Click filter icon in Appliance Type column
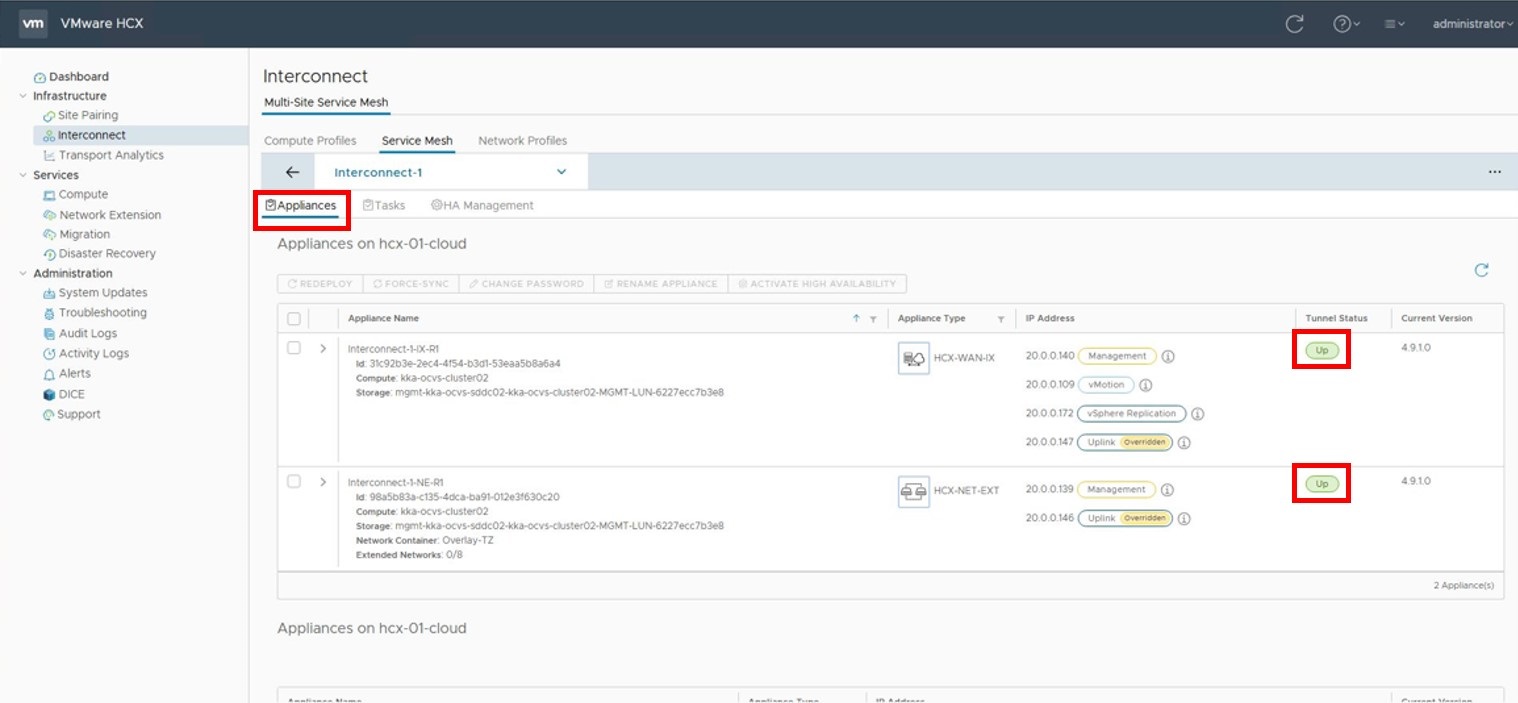The image size is (1518, 703). 1000,319
